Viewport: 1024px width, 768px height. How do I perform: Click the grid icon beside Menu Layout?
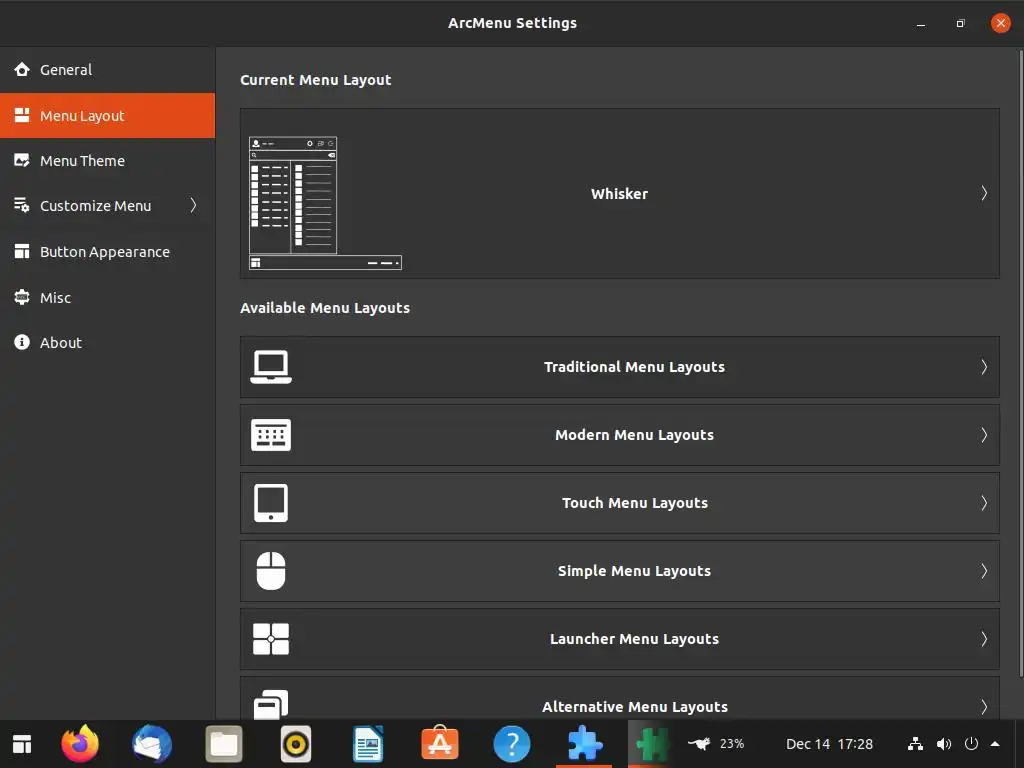pos(22,115)
